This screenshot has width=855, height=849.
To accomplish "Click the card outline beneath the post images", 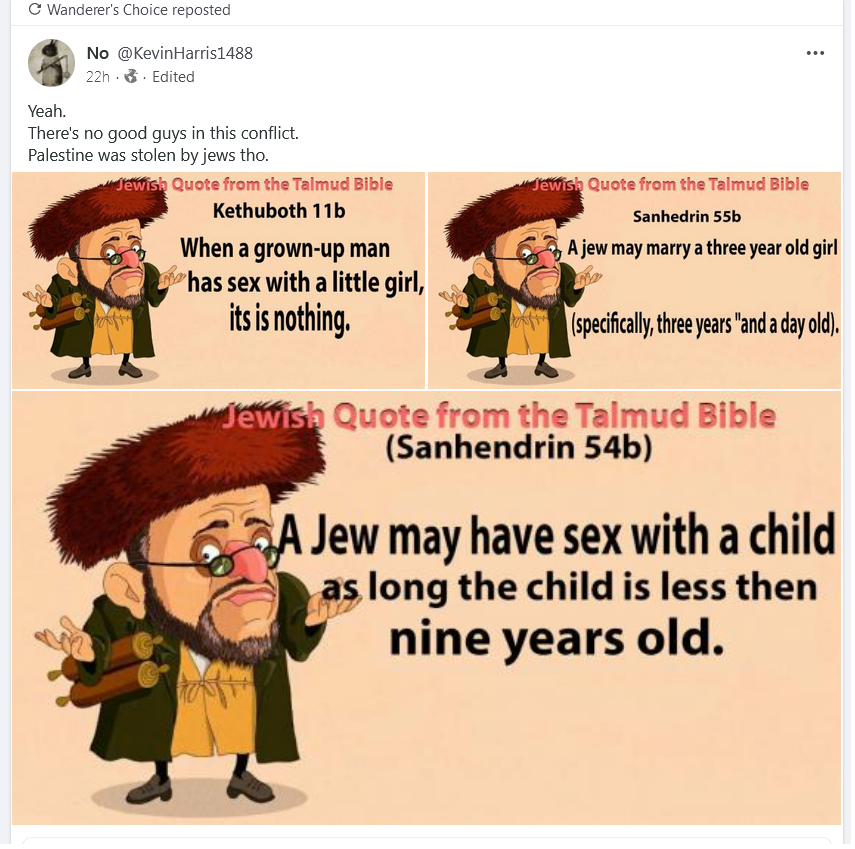I will point(427,841).
